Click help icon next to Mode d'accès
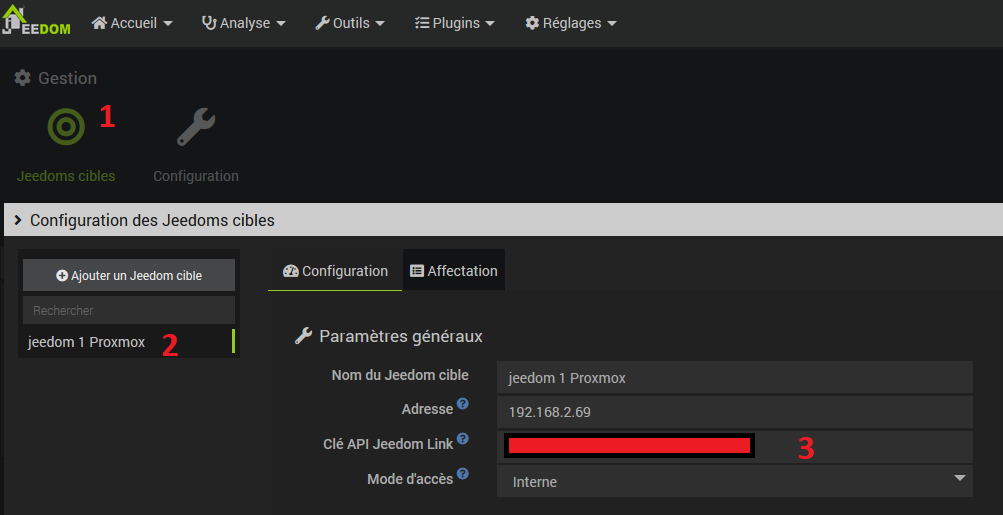Screen dimensions: 1003x515 [x=462, y=474]
